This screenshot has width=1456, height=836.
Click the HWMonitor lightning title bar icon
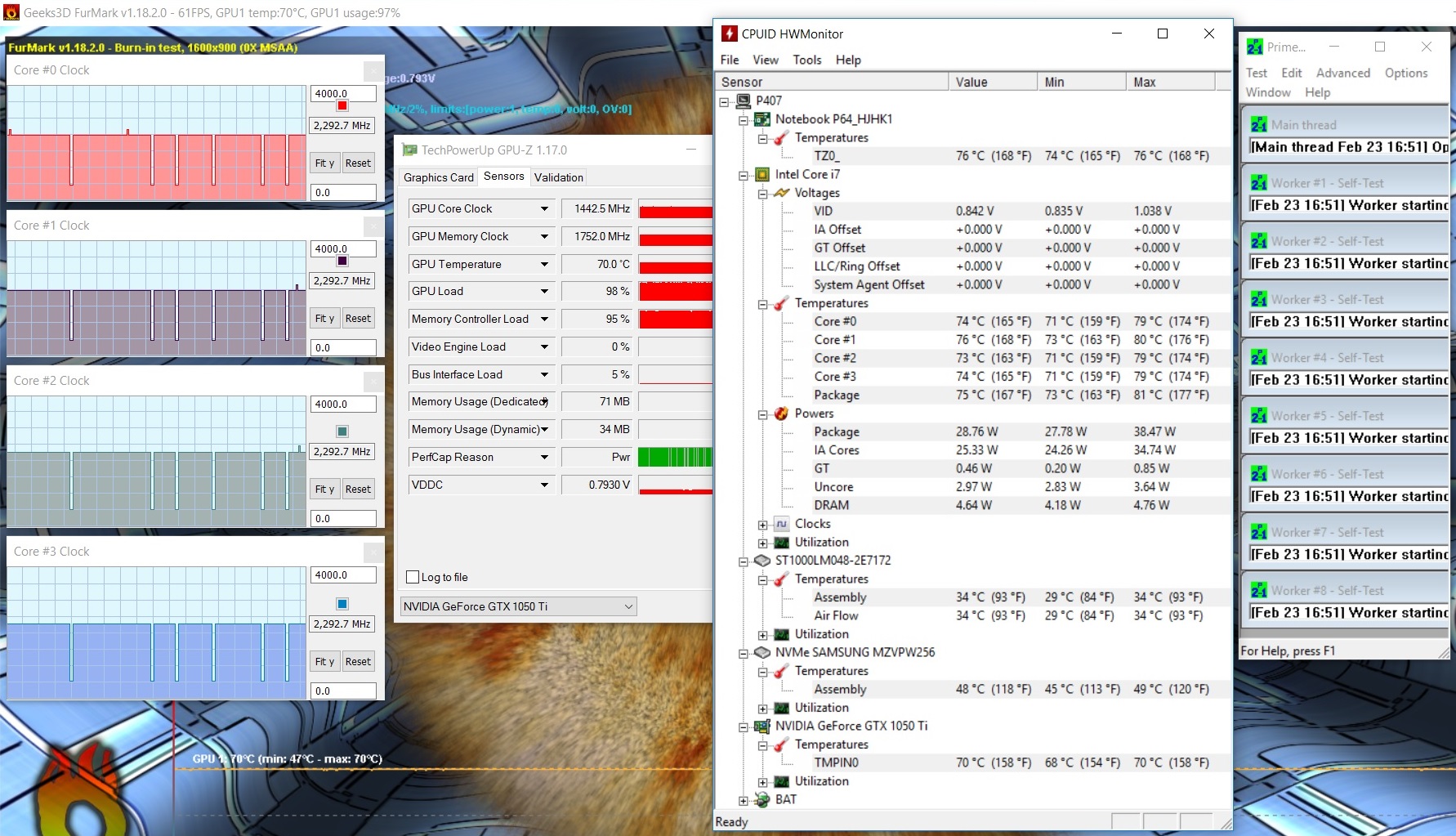point(729,34)
